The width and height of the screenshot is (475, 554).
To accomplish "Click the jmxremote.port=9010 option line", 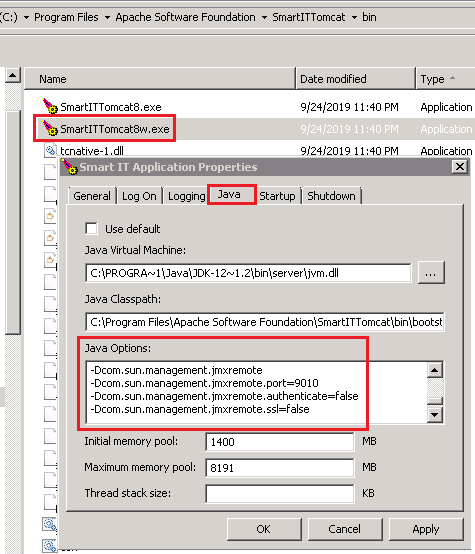I will (x=205, y=383).
